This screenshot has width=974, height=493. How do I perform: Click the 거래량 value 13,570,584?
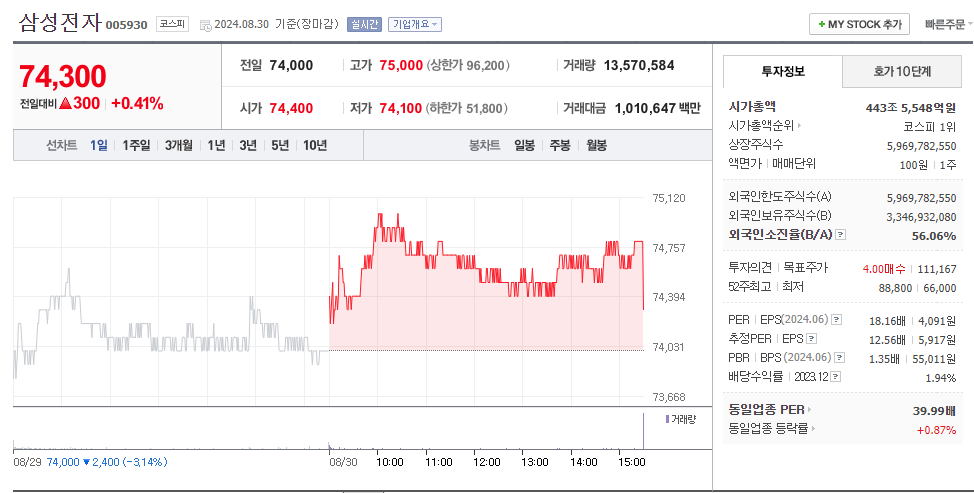(x=639, y=65)
